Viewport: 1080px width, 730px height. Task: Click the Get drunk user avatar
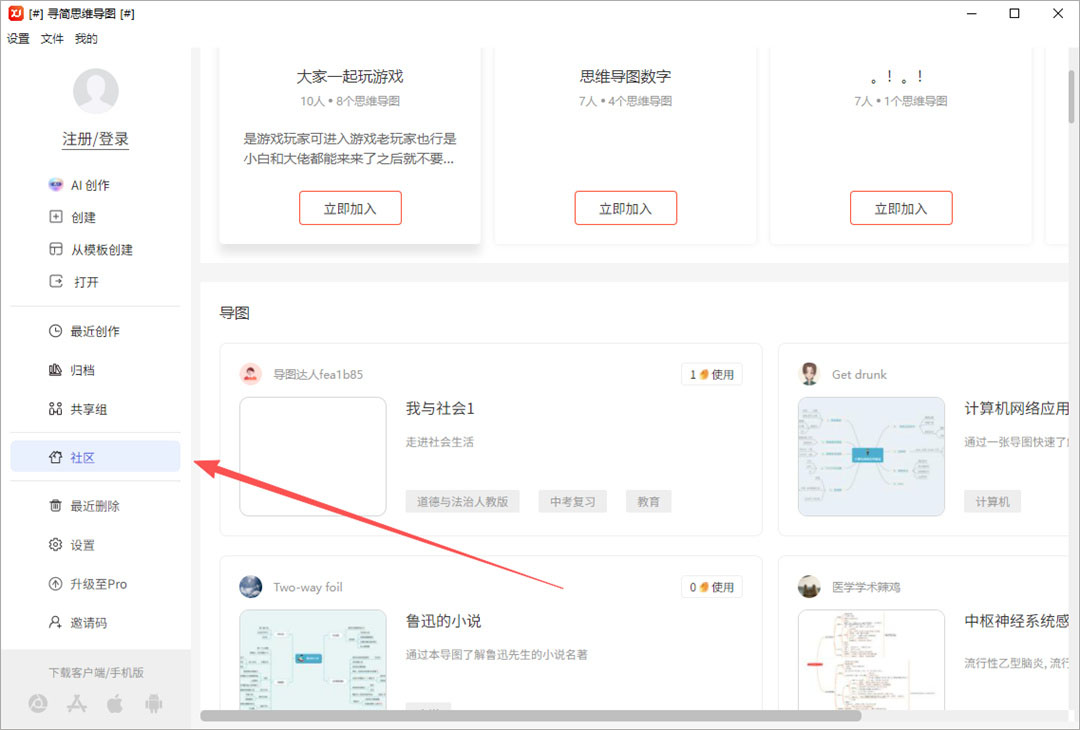pos(809,374)
